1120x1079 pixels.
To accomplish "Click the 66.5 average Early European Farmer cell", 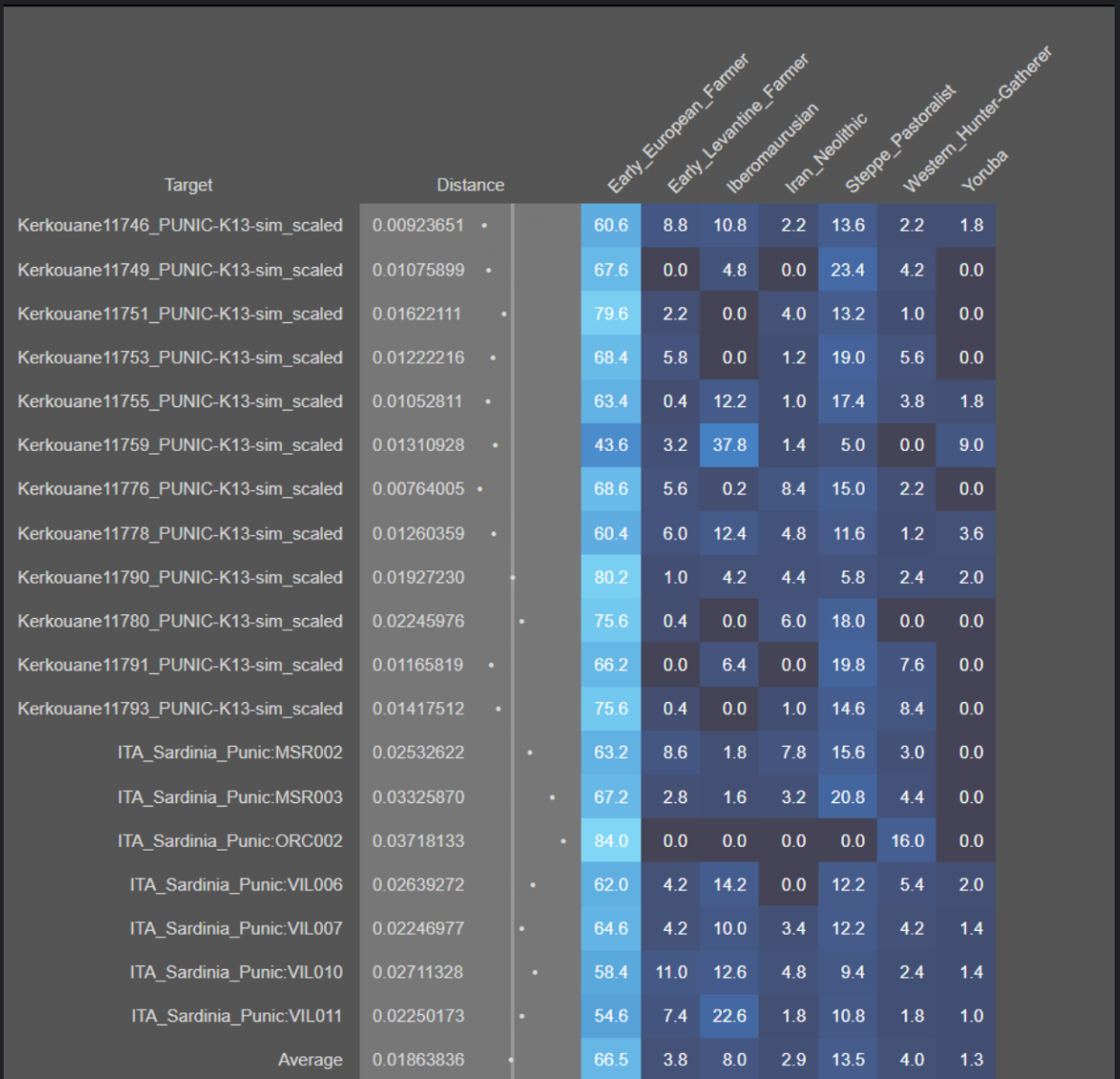I will [x=611, y=1060].
